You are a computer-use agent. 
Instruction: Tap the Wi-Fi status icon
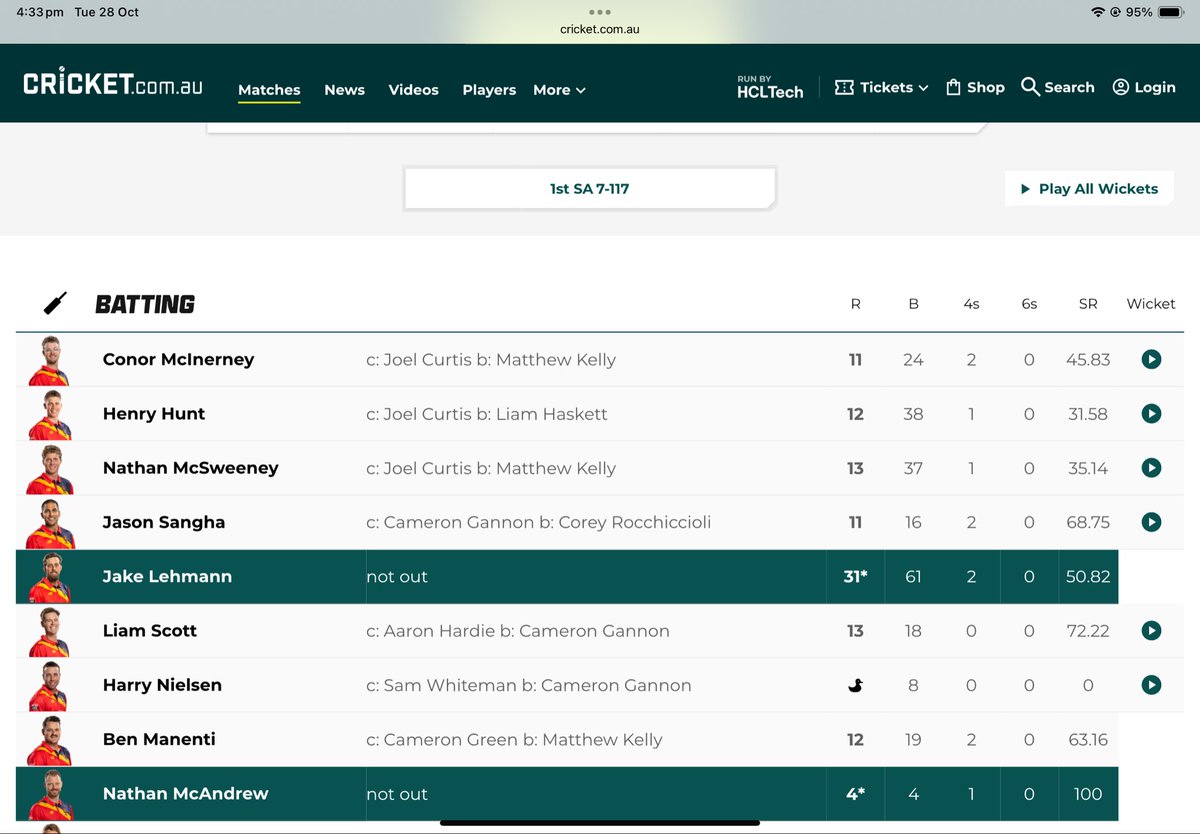1098,12
